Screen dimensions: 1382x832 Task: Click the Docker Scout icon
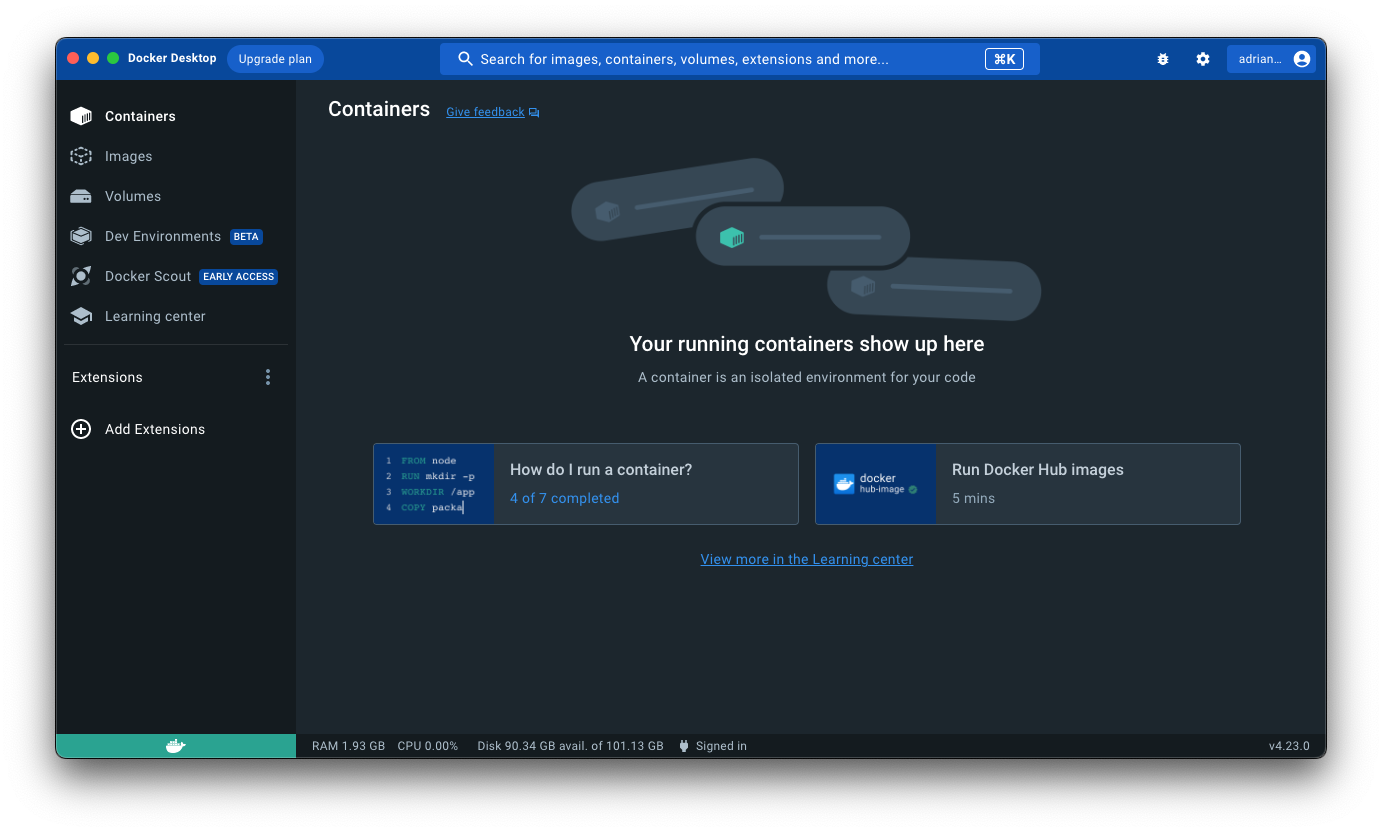80,276
